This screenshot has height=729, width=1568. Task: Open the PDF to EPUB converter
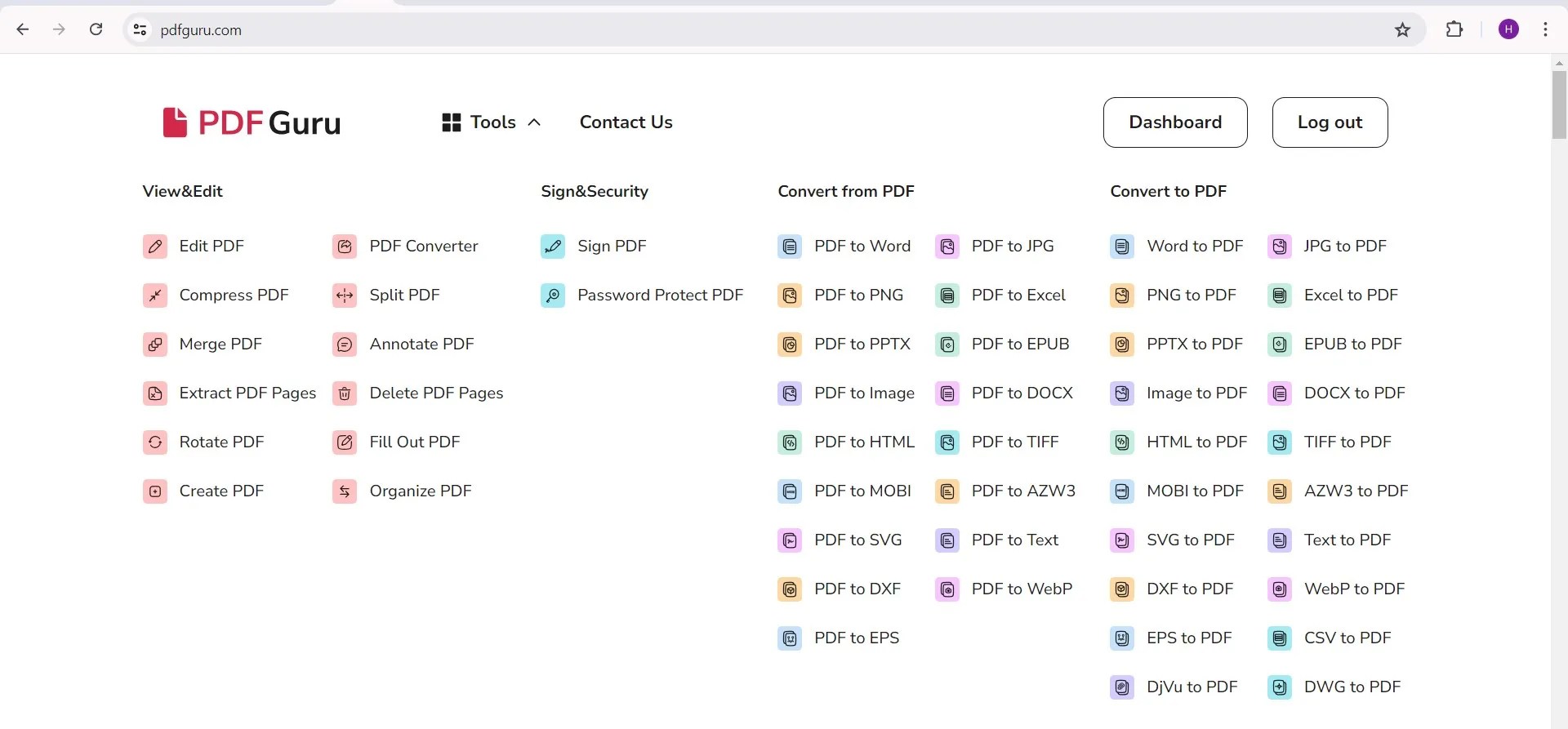pyautogui.click(x=1020, y=344)
